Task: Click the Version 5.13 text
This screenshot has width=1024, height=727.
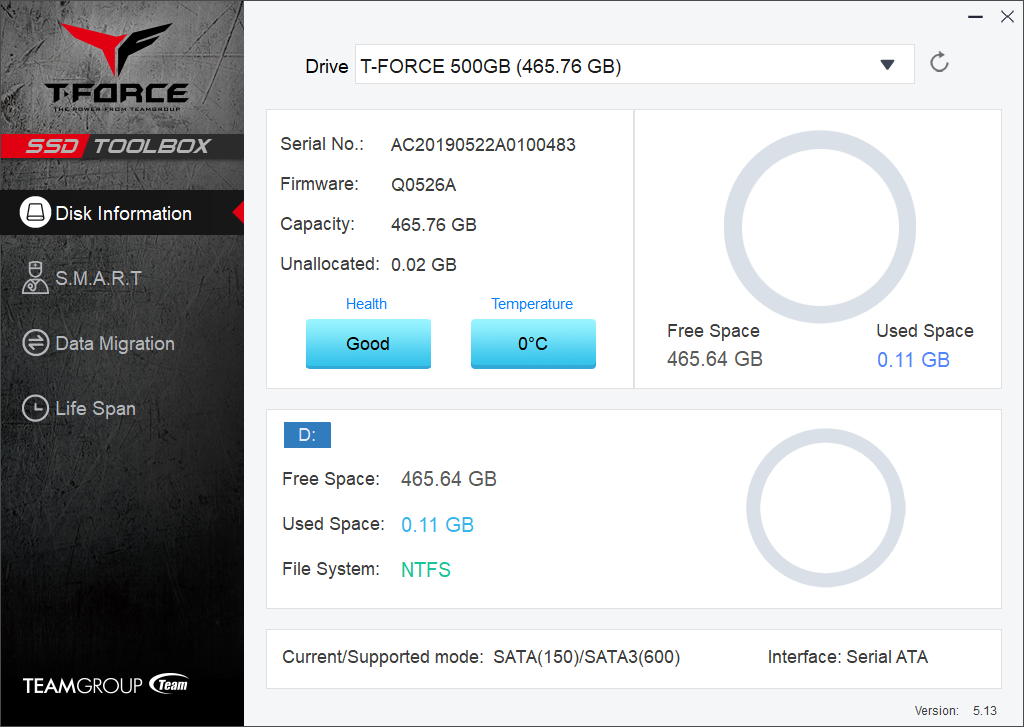Action: 955,711
